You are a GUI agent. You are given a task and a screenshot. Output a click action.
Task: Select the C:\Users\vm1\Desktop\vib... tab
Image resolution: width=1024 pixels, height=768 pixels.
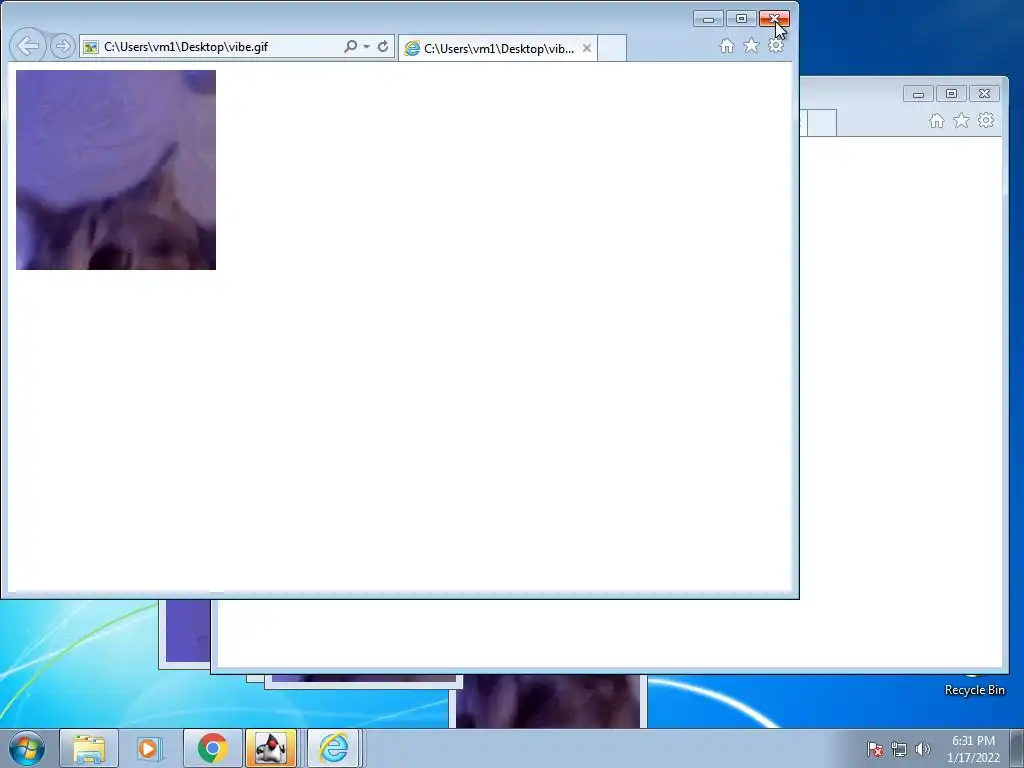(x=498, y=48)
